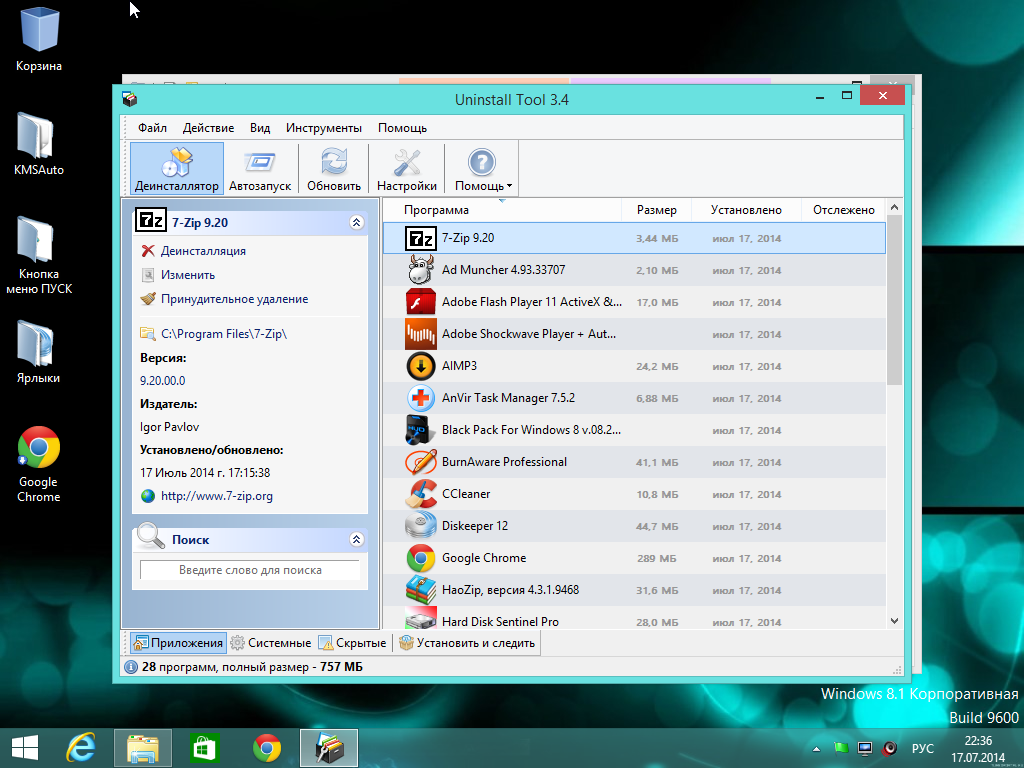The image size is (1024, 768).
Task: Select the Adobe Flash Player icon
Action: pos(421,302)
